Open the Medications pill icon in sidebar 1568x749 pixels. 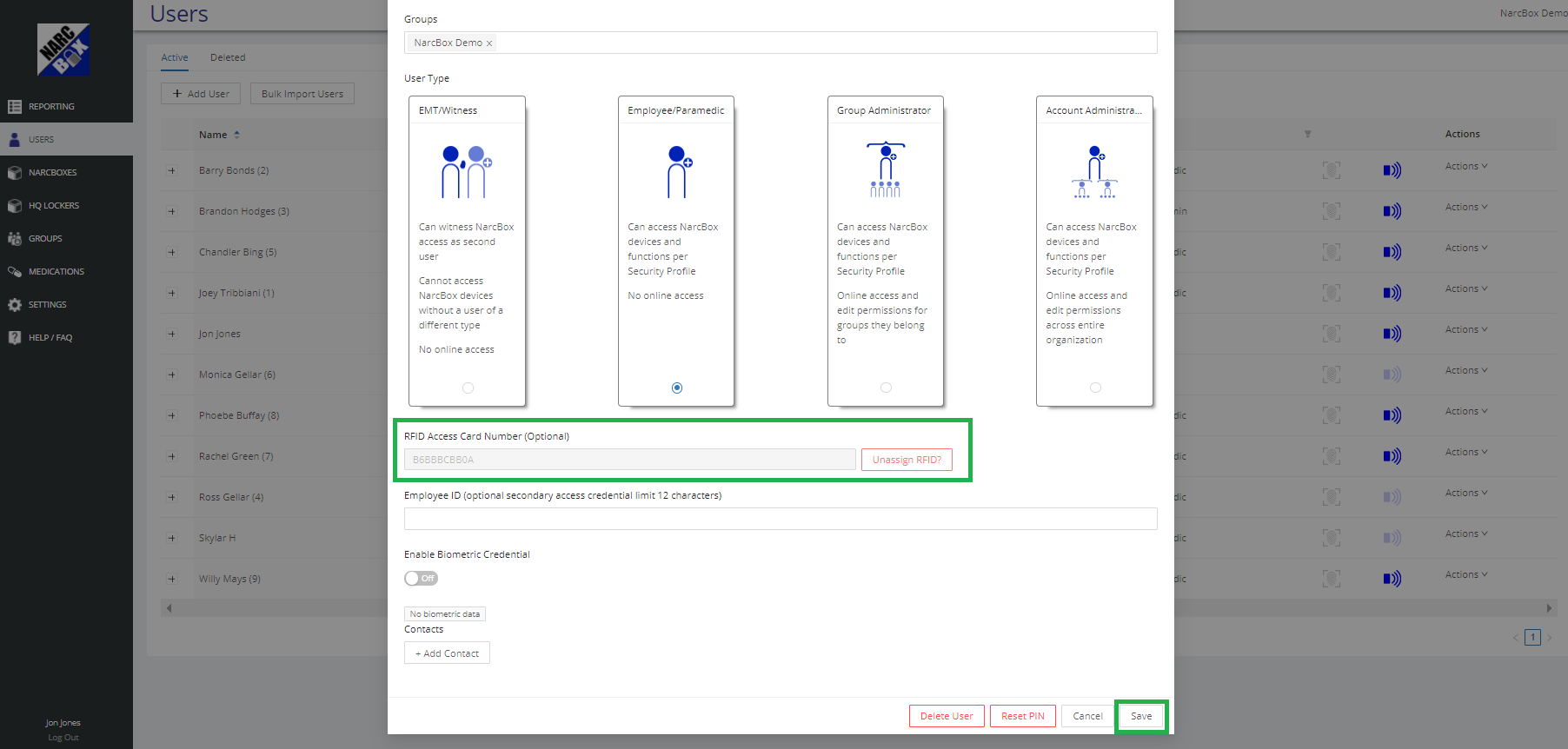(x=14, y=272)
